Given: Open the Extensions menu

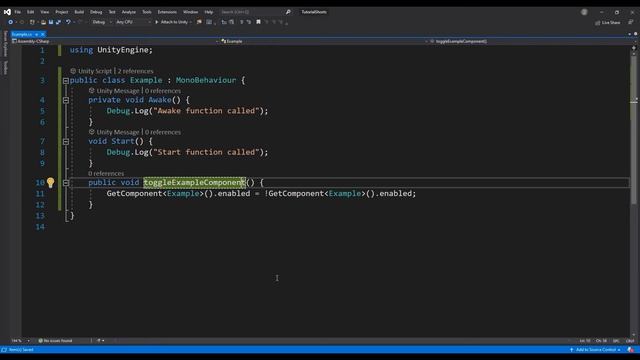Looking at the screenshot, I should pos(167,12).
